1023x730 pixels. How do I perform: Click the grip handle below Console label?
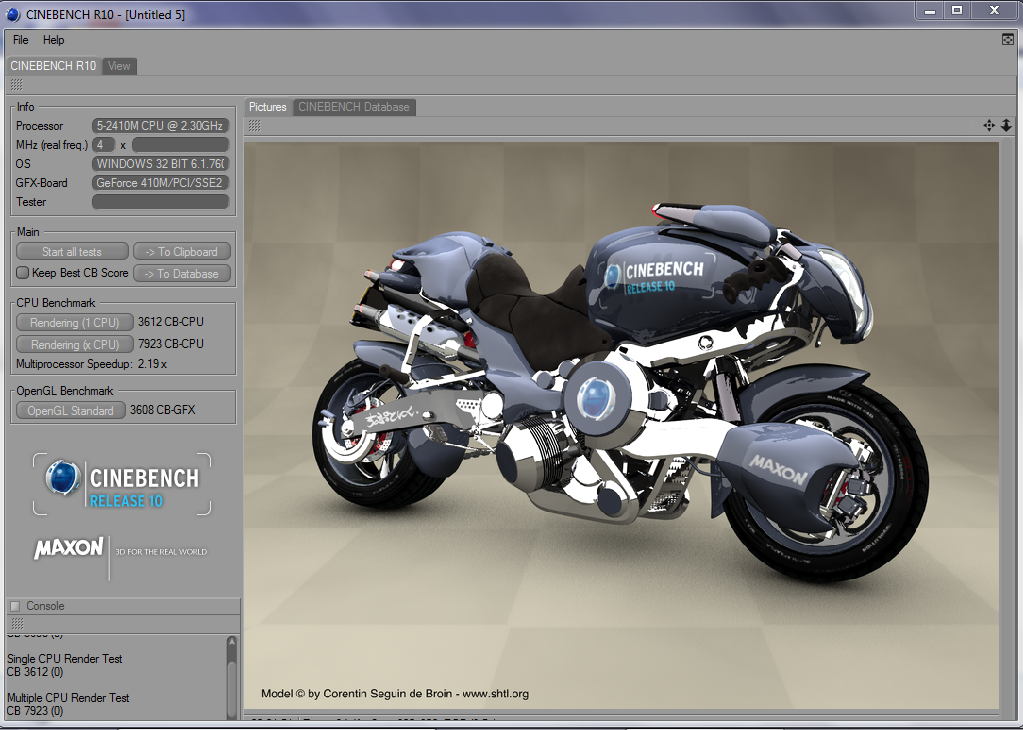pyautogui.click(x=18, y=624)
